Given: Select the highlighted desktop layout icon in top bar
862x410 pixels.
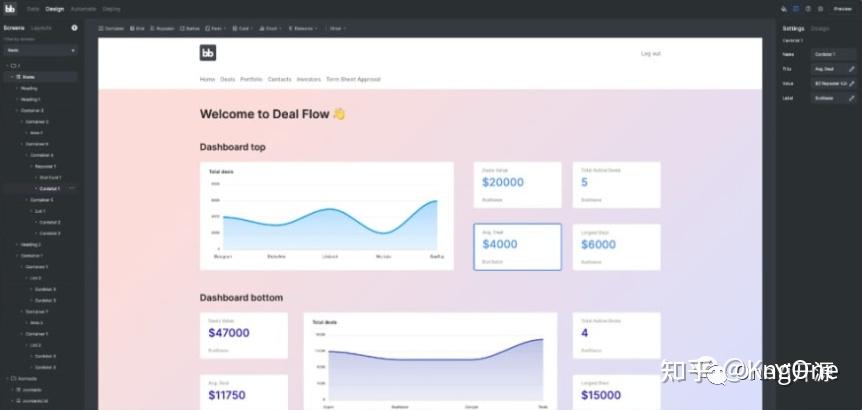Looking at the screenshot, I should point(795,9).
